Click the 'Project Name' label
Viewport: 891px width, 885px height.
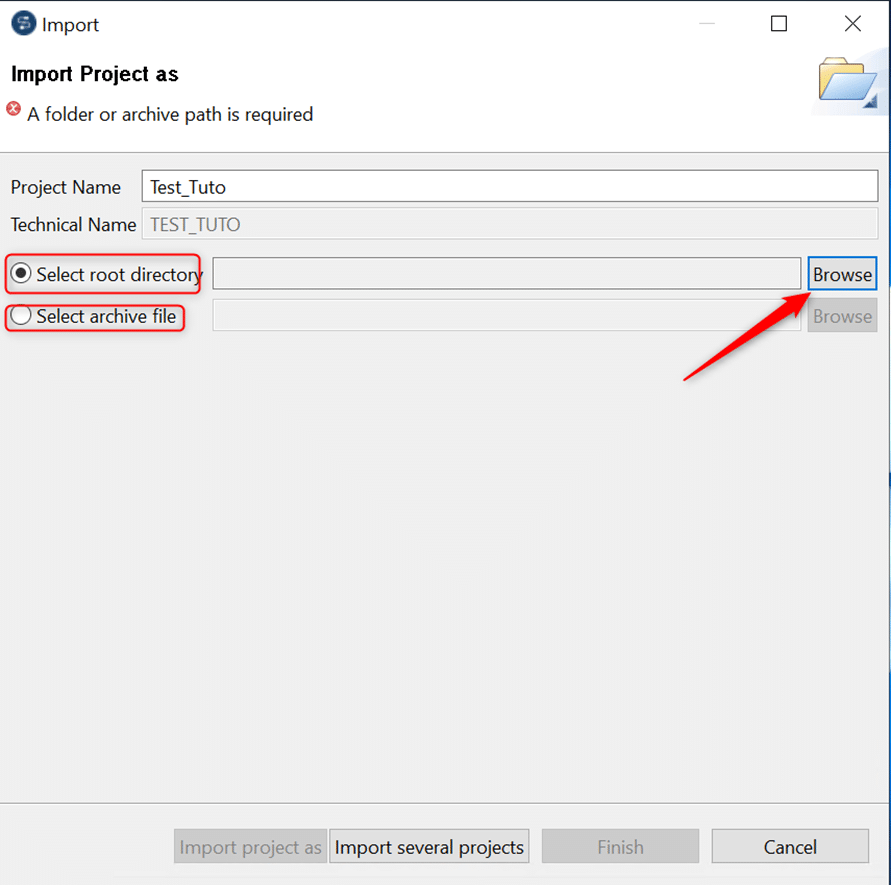tap(65, 187)
